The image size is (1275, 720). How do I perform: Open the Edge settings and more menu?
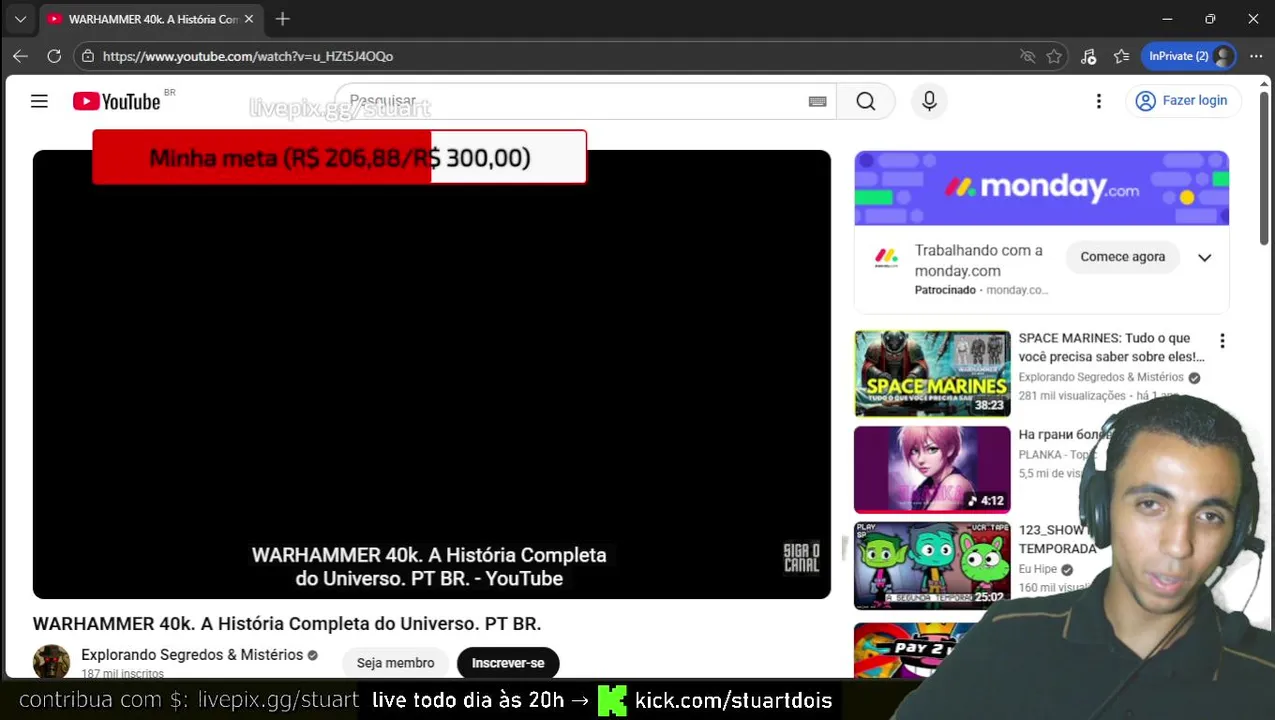coord(1255,56)
